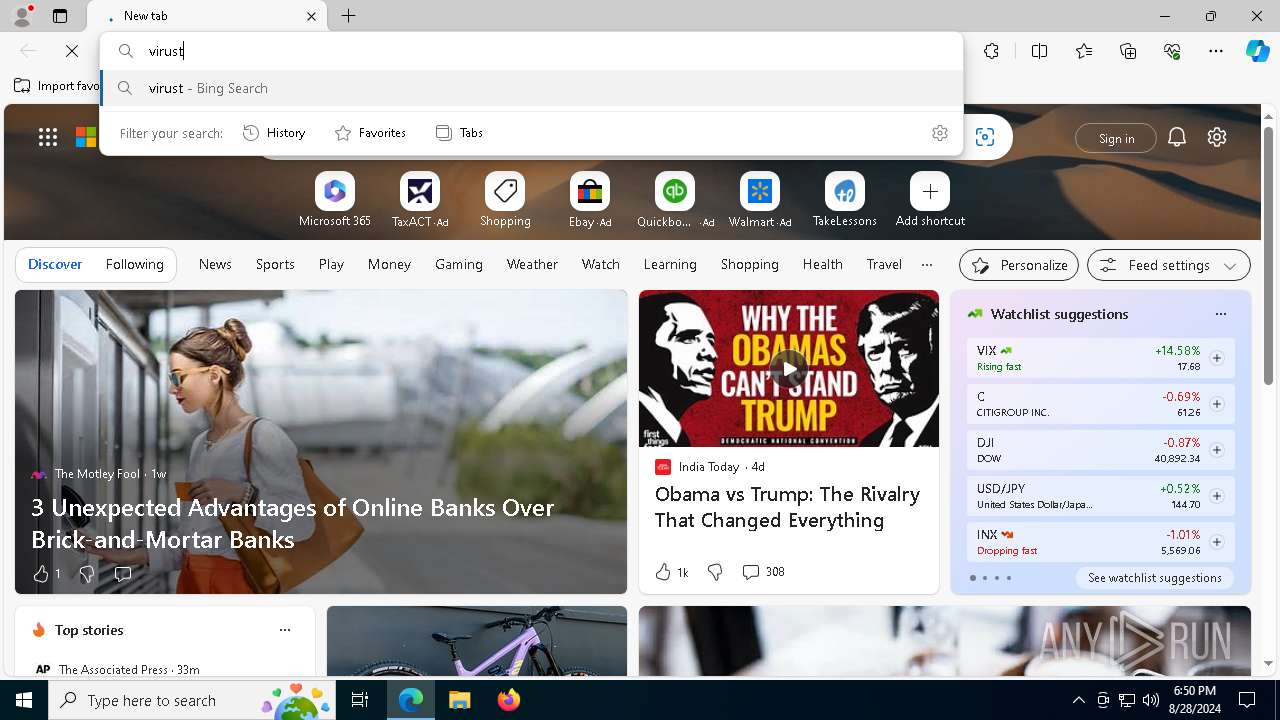1280x720 pixels.
Task: Open the Tab actions menu icon
Action: click(60, 16)
